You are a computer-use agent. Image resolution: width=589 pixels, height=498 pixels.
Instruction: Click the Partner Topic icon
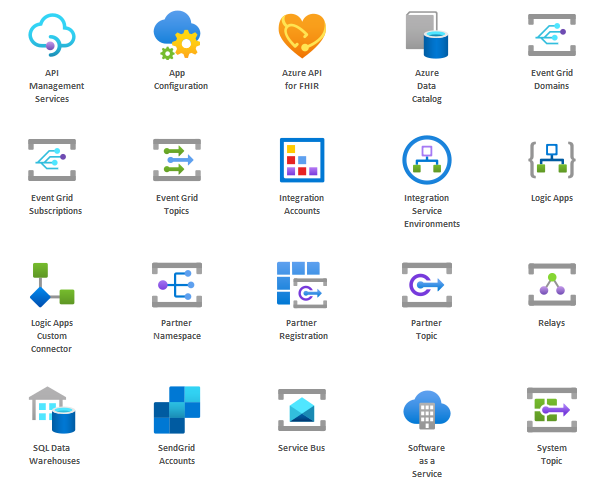[427, 285]
